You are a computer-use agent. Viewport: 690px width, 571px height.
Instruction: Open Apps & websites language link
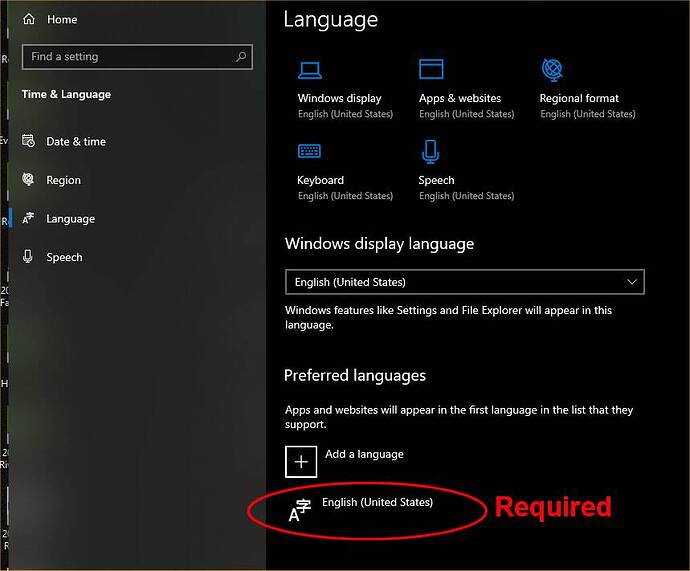(x=460, y=98)
